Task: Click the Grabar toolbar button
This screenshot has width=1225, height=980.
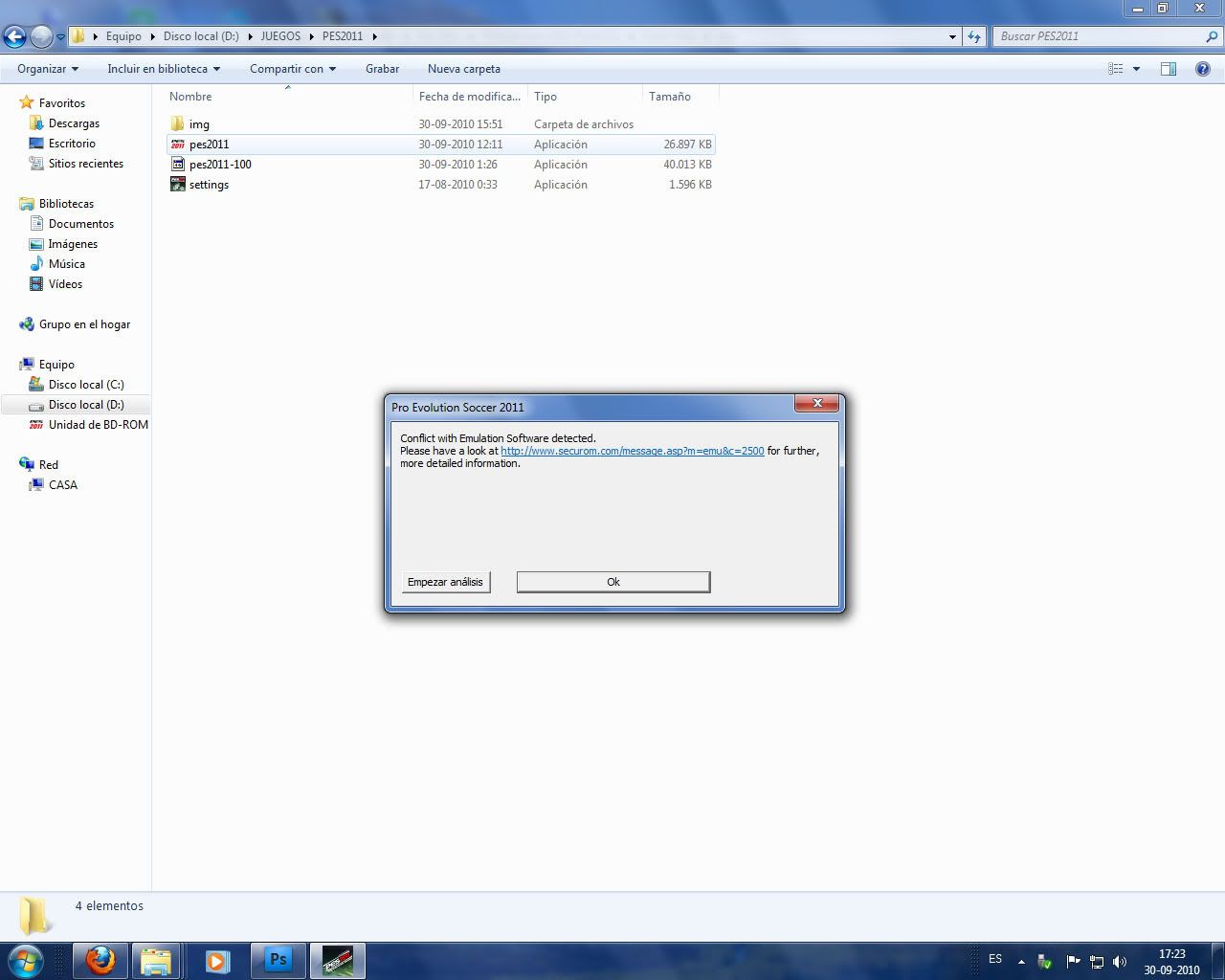Action: coord(382,69)
